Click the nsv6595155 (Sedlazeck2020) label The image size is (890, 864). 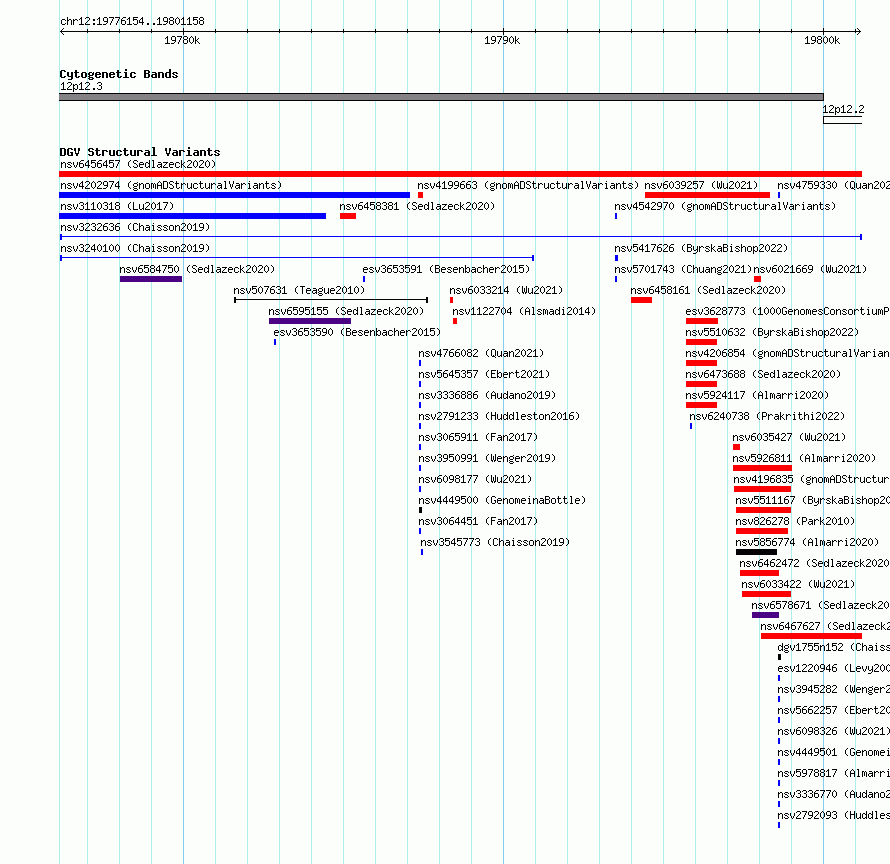(346, 311)
